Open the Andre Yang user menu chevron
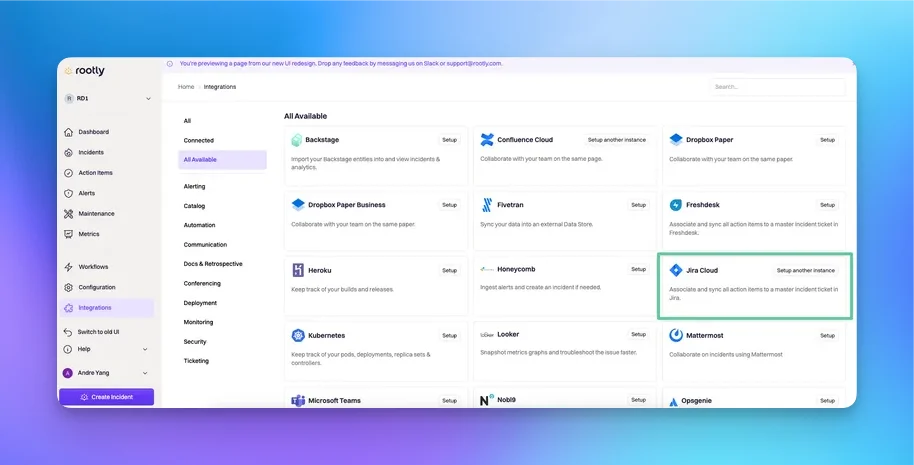914x465 pixels. point(145,373)
